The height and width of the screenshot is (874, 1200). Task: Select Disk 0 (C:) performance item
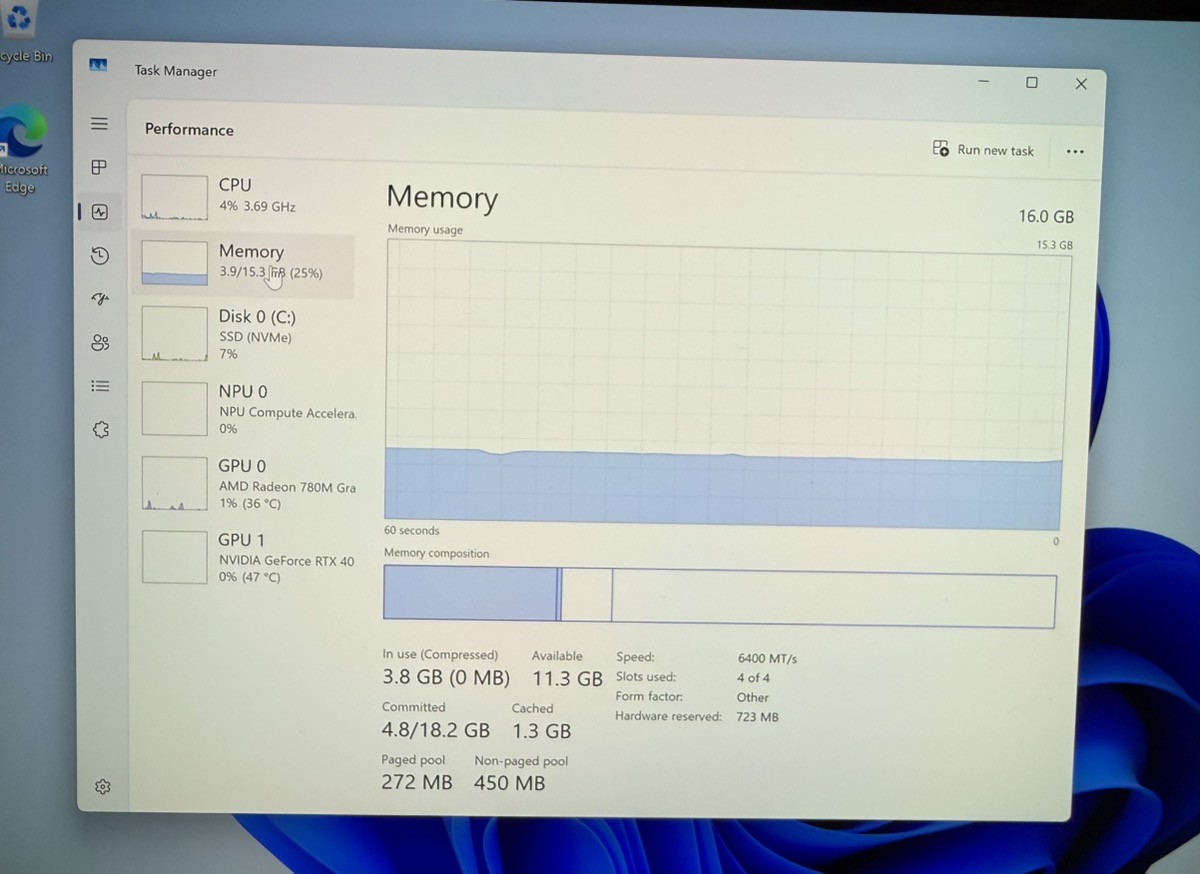[x=243, y=334]
